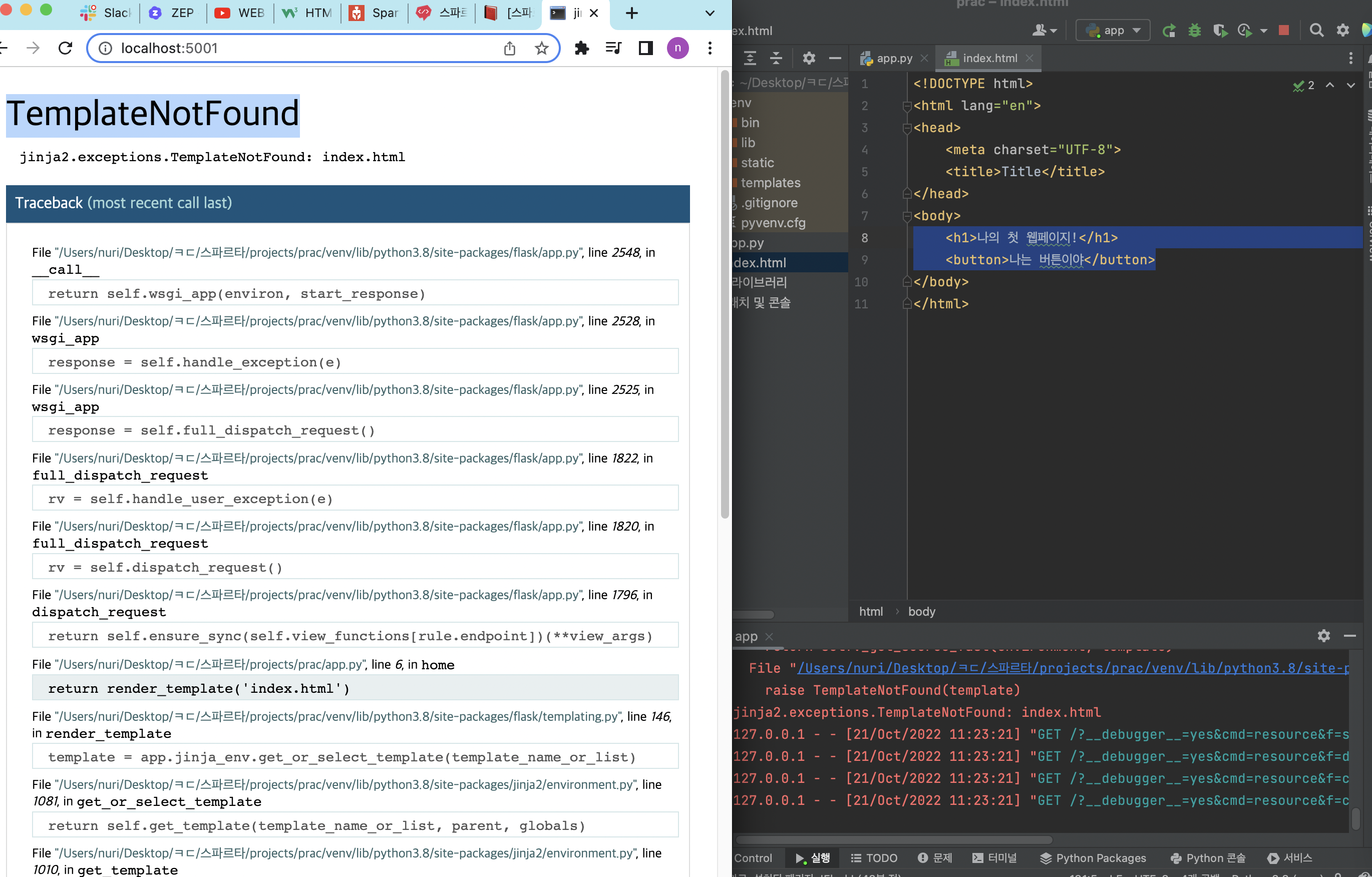Viewport: 1372px width, 877px height.
Task: Click the Chrome page vertical scrollbar
Action: 725,294
